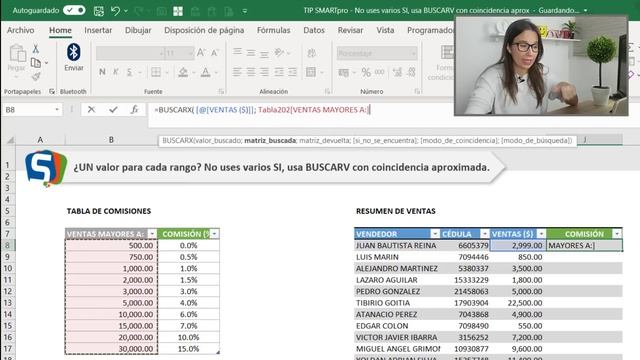
Task: Click the Save icon in title bar
Action: tap(98, 11)
